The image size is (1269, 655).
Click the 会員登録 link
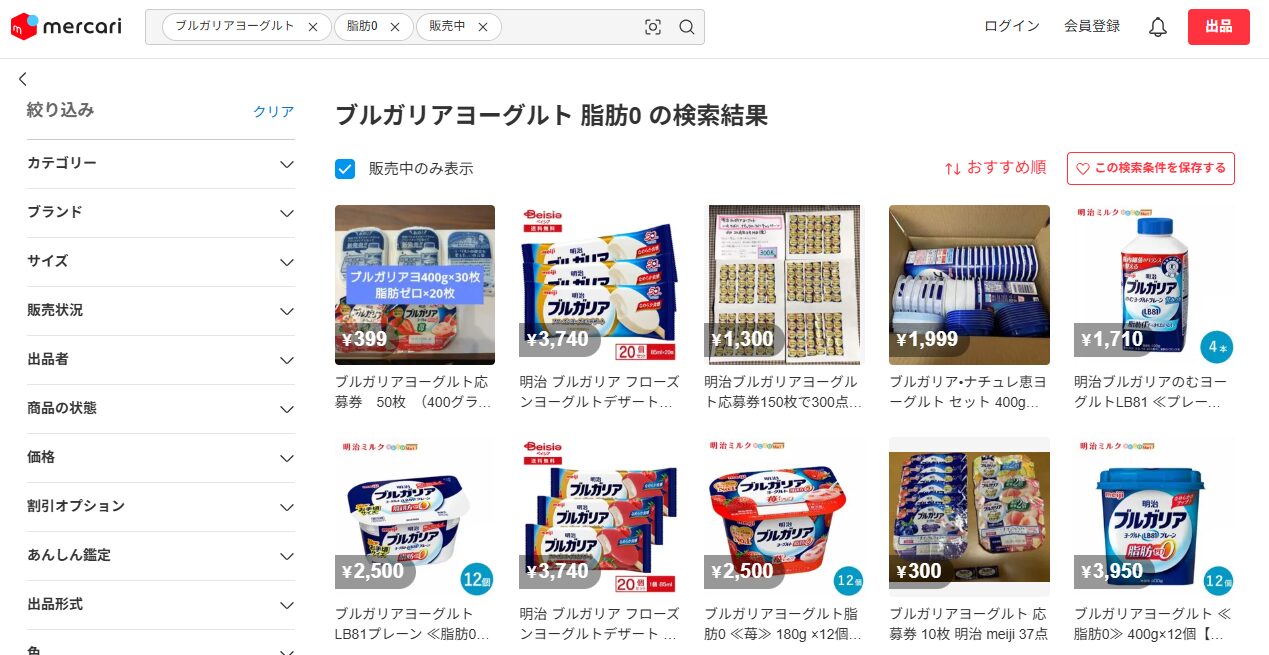tap(1092, 26)
